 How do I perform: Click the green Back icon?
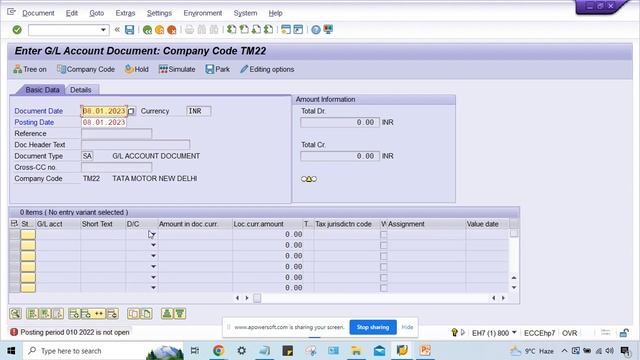[147, 30]
